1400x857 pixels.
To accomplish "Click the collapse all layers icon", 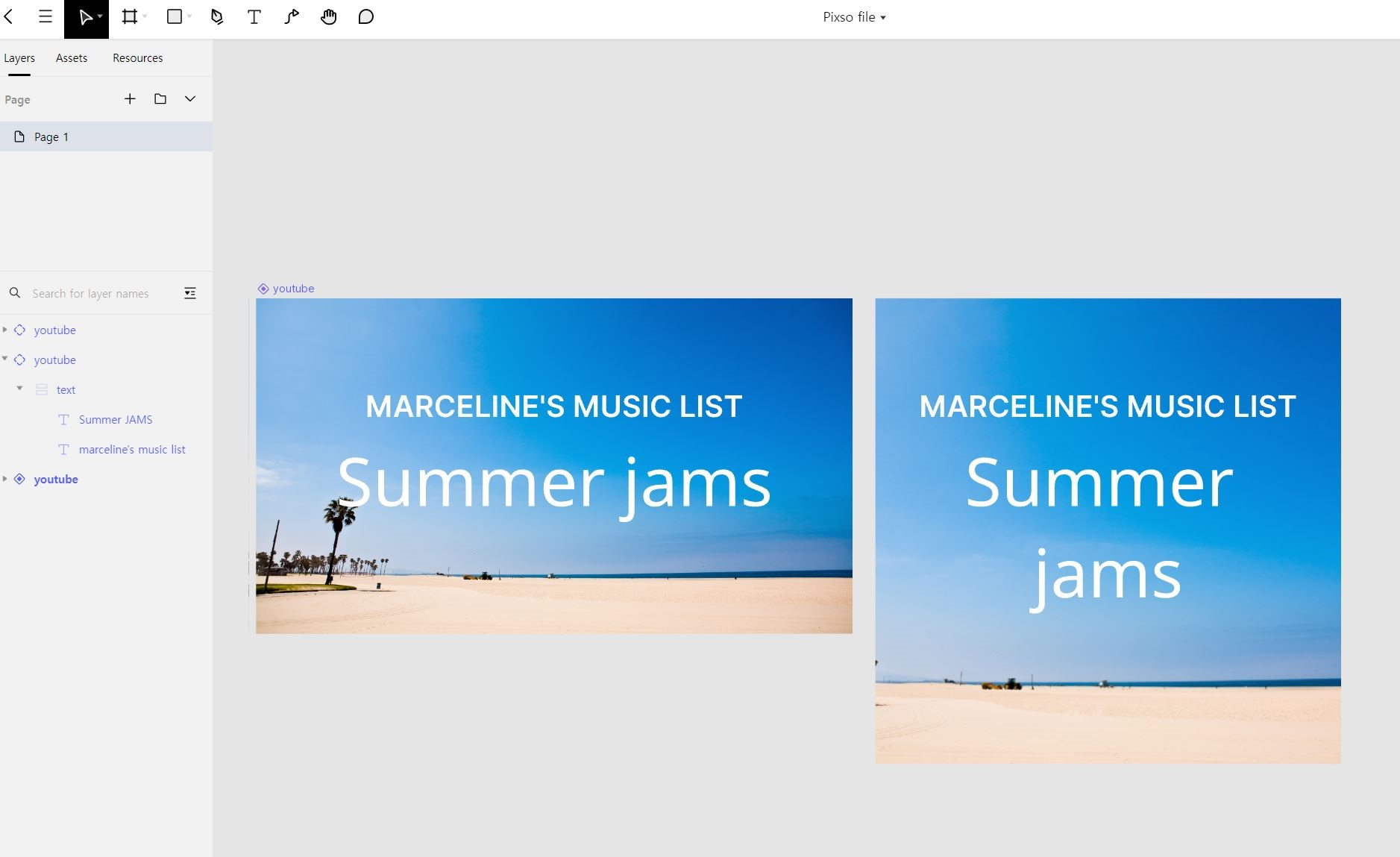I will click(x=190, y=293).
